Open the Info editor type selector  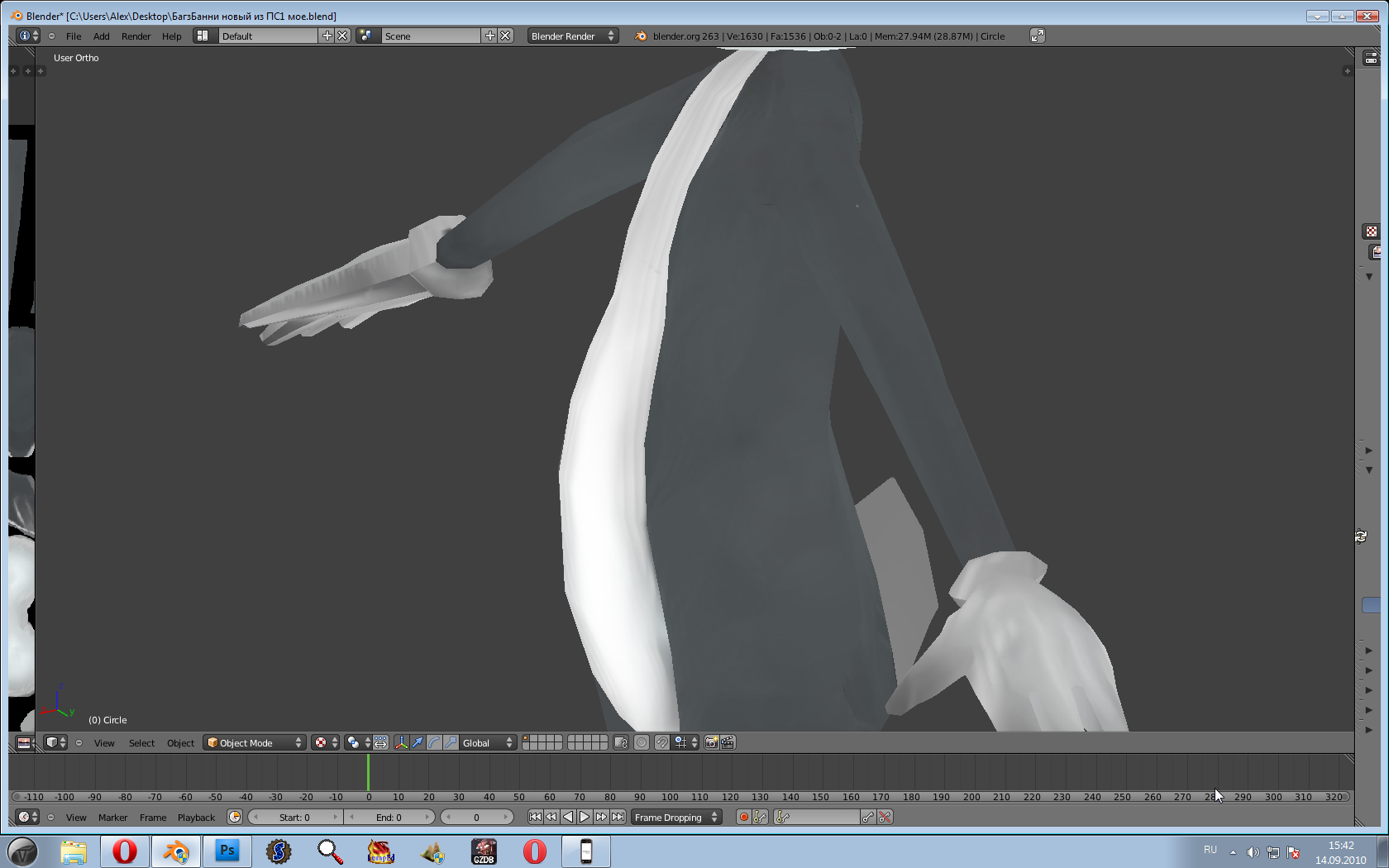point(29,36)
